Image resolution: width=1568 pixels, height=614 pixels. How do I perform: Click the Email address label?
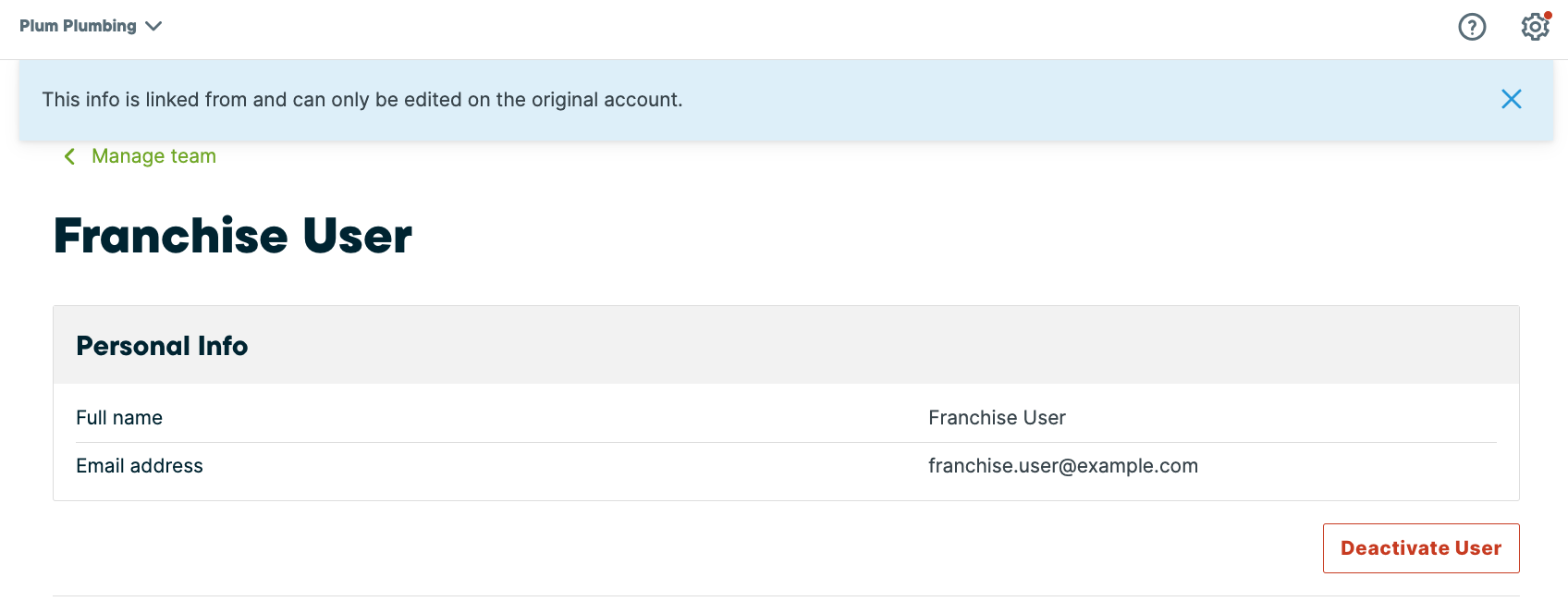pos(140,466)
